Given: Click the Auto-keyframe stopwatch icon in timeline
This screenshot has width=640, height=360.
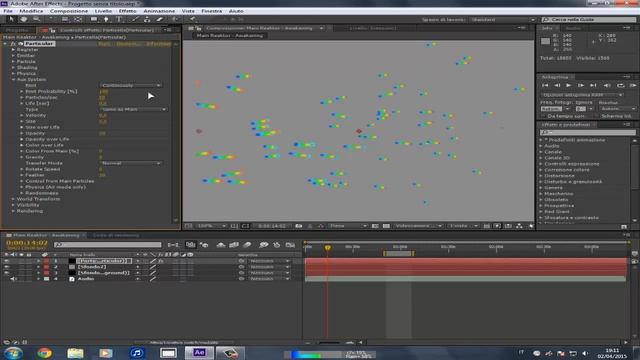Looking at the screenshot, I should (277, 245).
